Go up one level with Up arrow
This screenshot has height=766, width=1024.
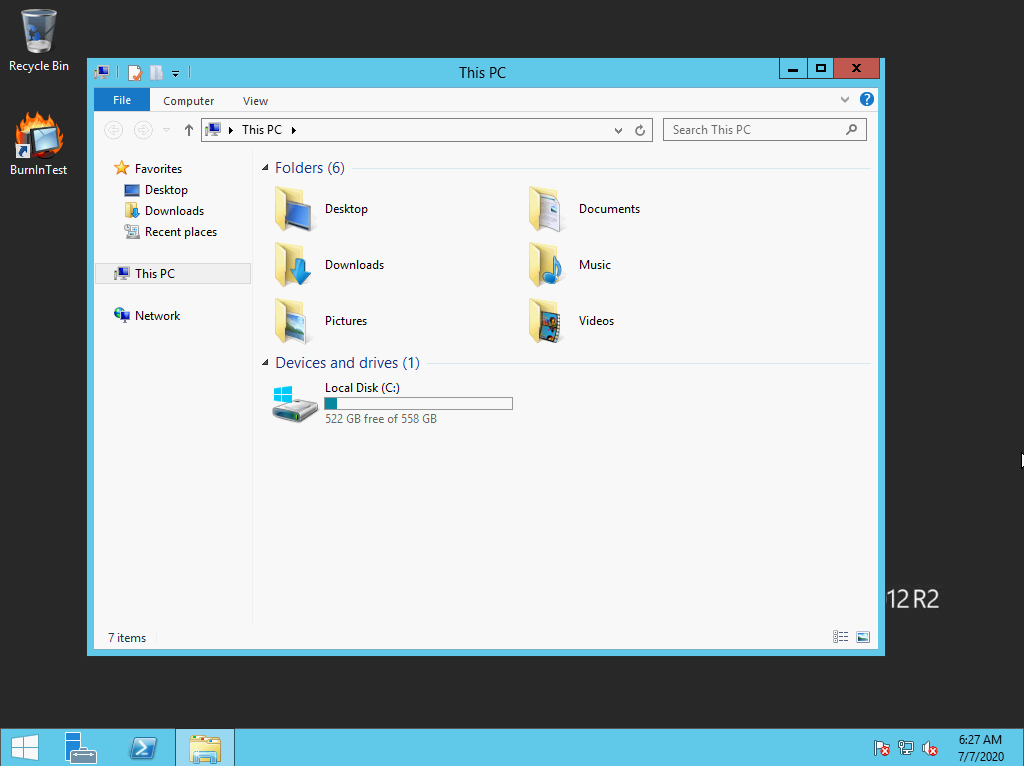point(189,130)
